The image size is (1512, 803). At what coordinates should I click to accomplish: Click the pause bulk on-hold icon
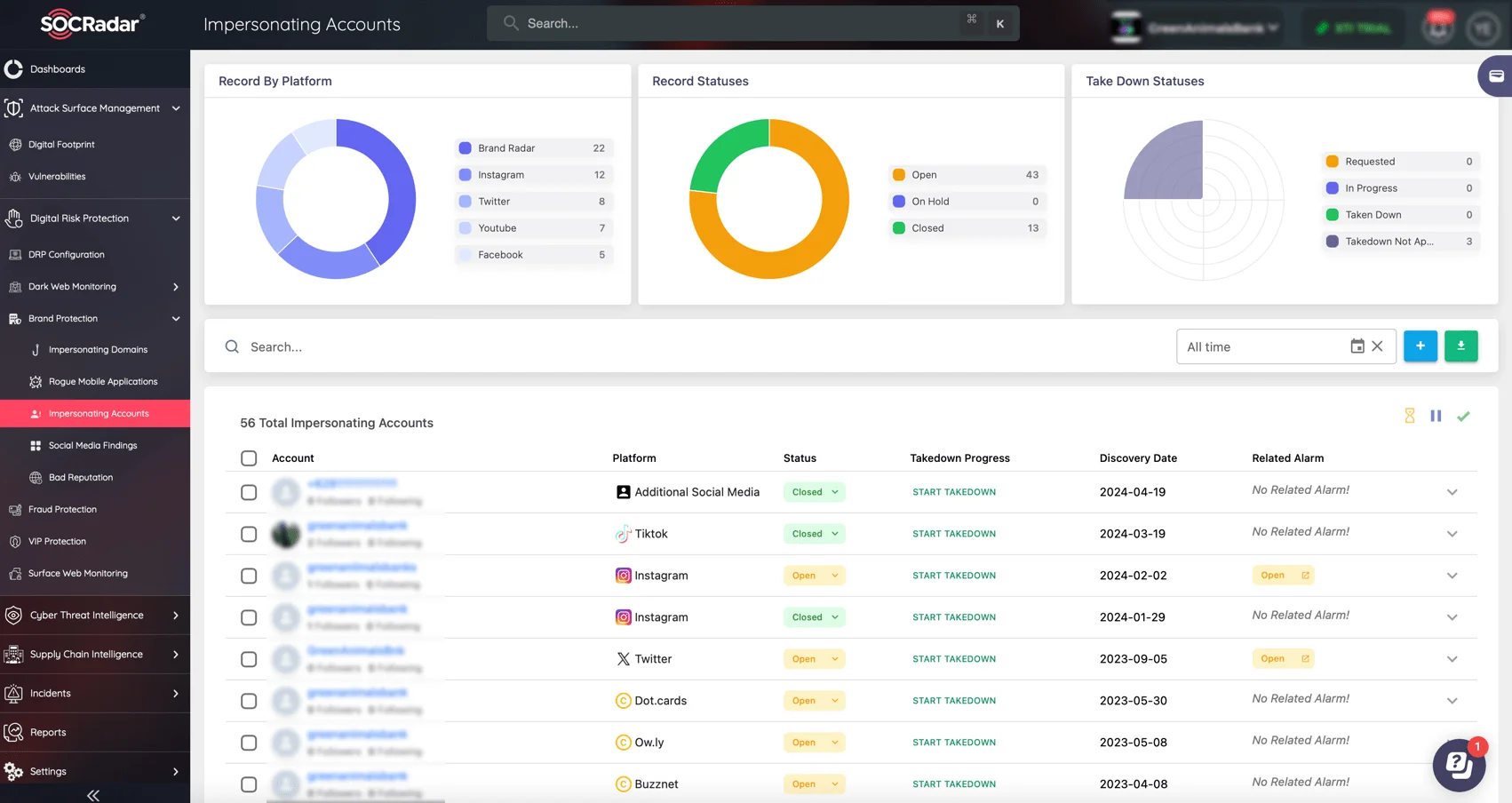point(1436,416)
